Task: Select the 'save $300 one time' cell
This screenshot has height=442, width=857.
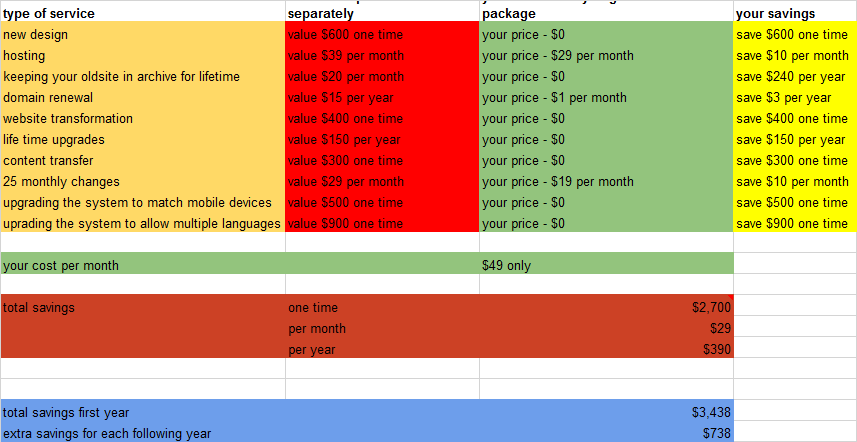Action: (x=794, y=160)
